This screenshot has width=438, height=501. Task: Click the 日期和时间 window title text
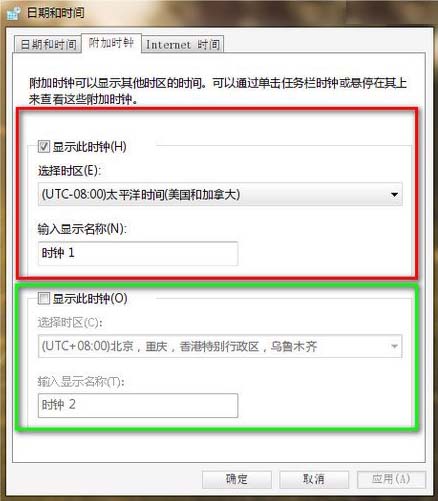[55, 13]
